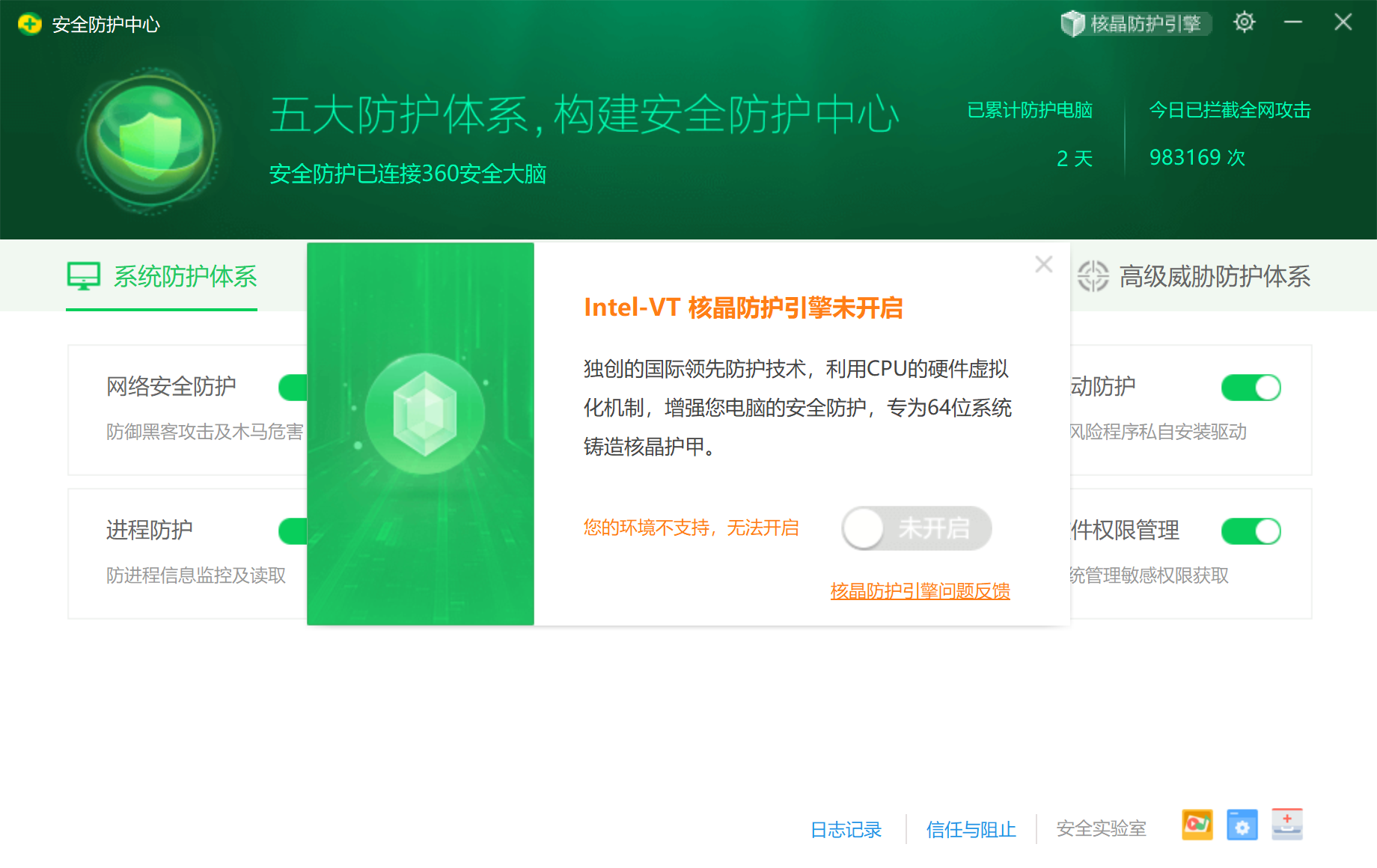The width and height of the screenshot is (1377, 868).
Task: Toggle the 网络安全防护 switch
Action: 293,388
